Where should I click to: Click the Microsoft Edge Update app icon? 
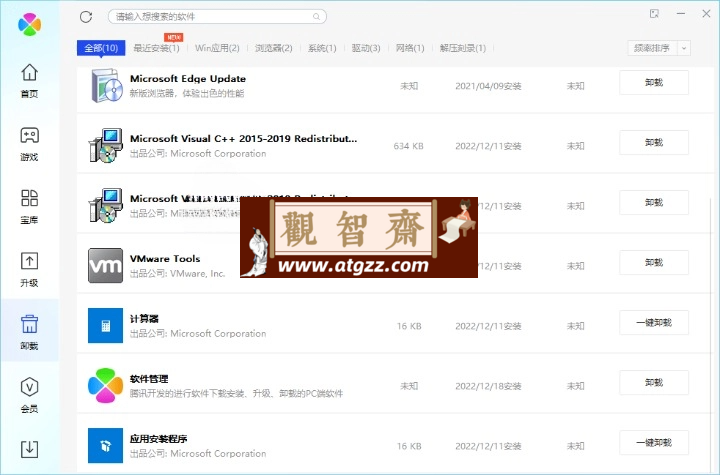106,85
